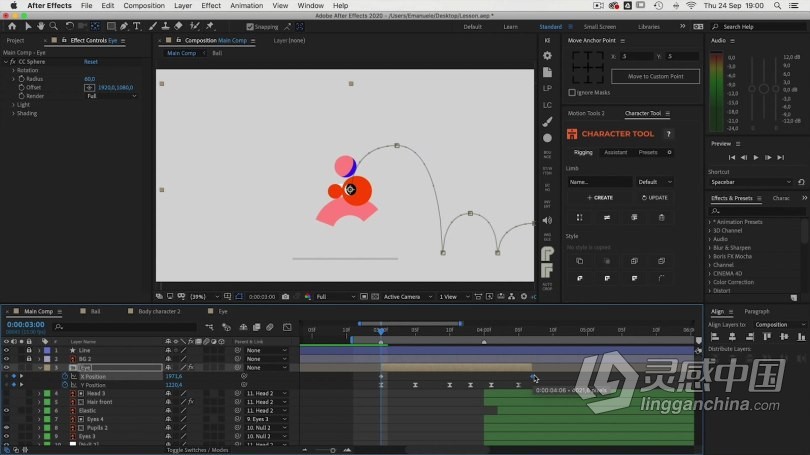Click the Motion Blur enable icon in the timeline header
Viewport: 810px width, 455px height.
[270, 327]
